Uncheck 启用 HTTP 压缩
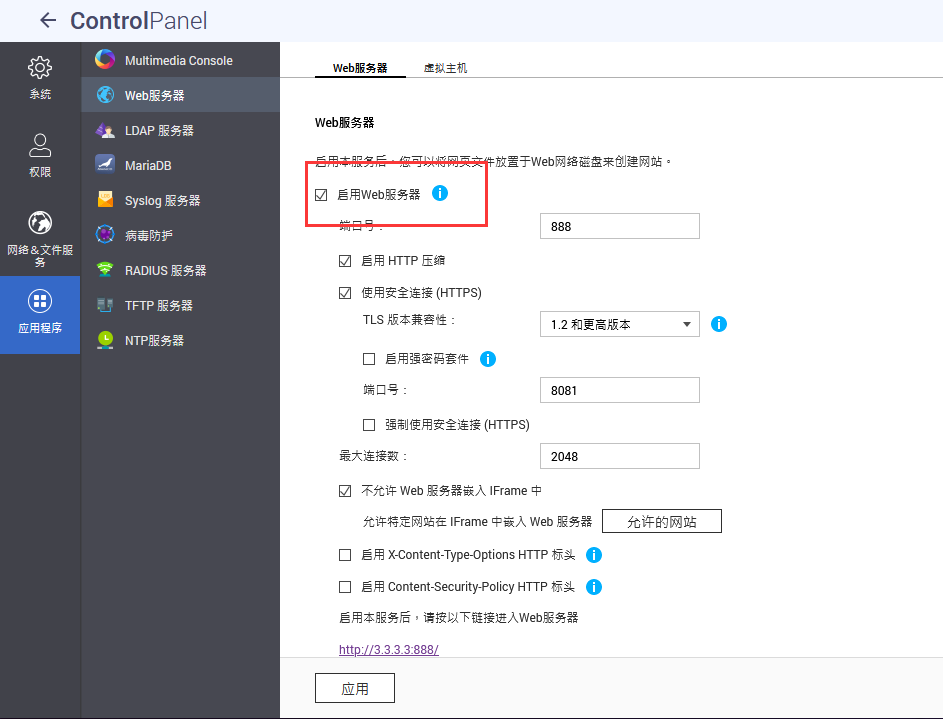Screen dimensions: 943x719 tap(346, 260)
